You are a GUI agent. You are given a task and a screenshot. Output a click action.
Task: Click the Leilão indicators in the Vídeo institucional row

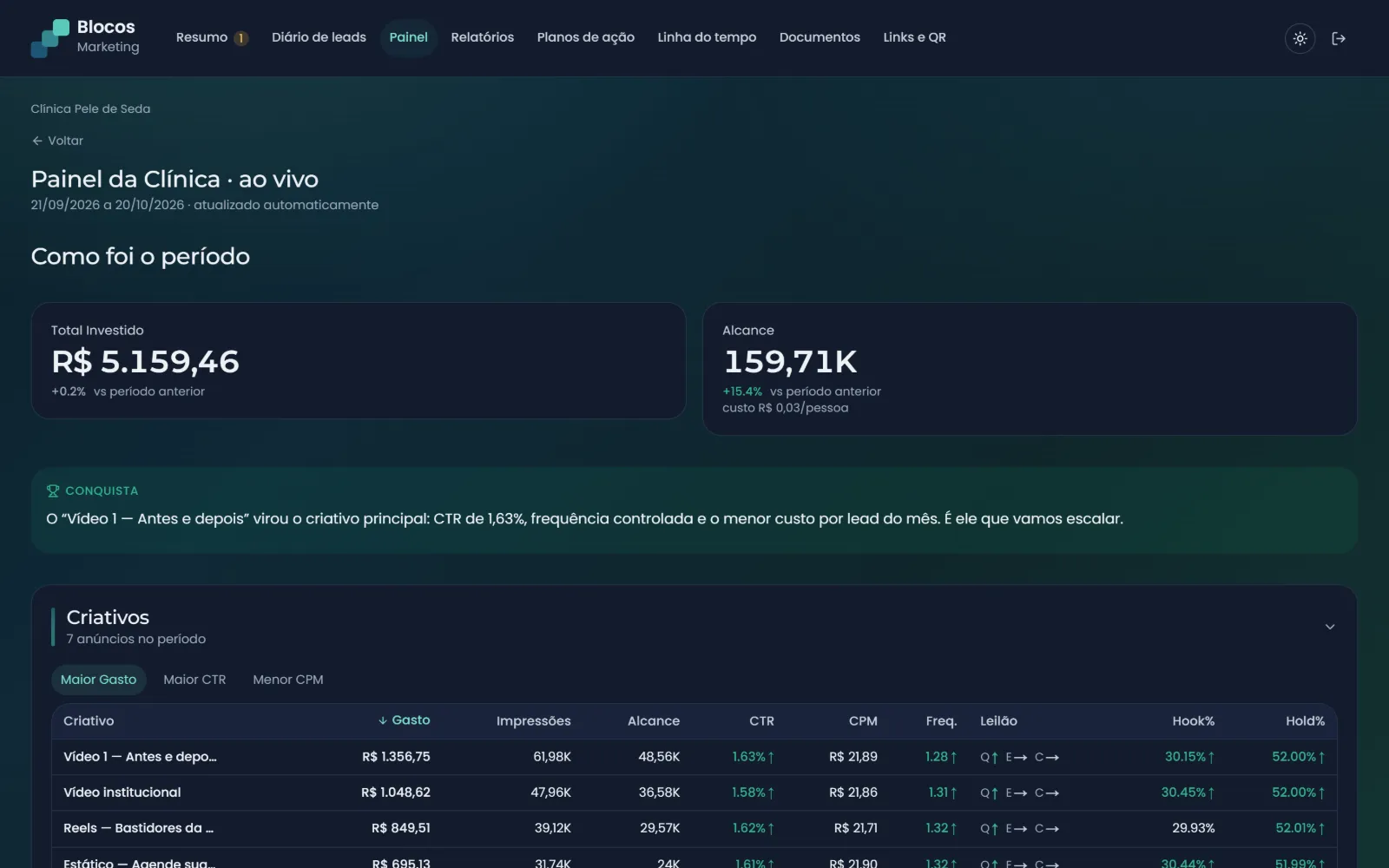coord(1019,792)
